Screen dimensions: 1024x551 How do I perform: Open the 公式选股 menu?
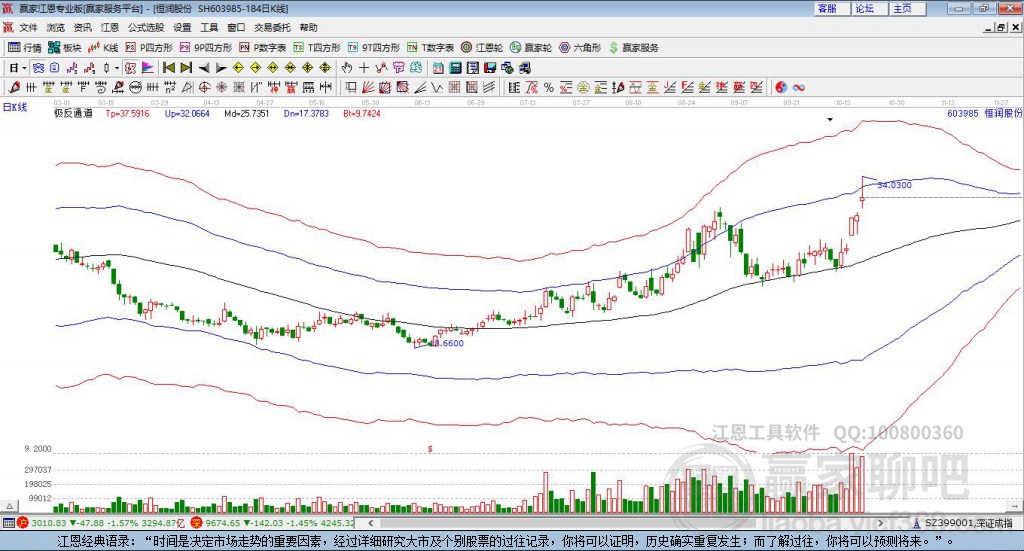[x=146, y=27]
